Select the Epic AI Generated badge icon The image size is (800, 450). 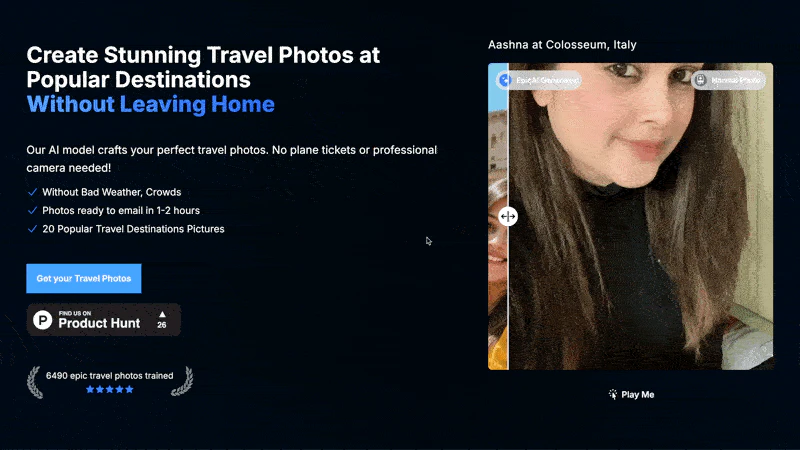point(504,80)
